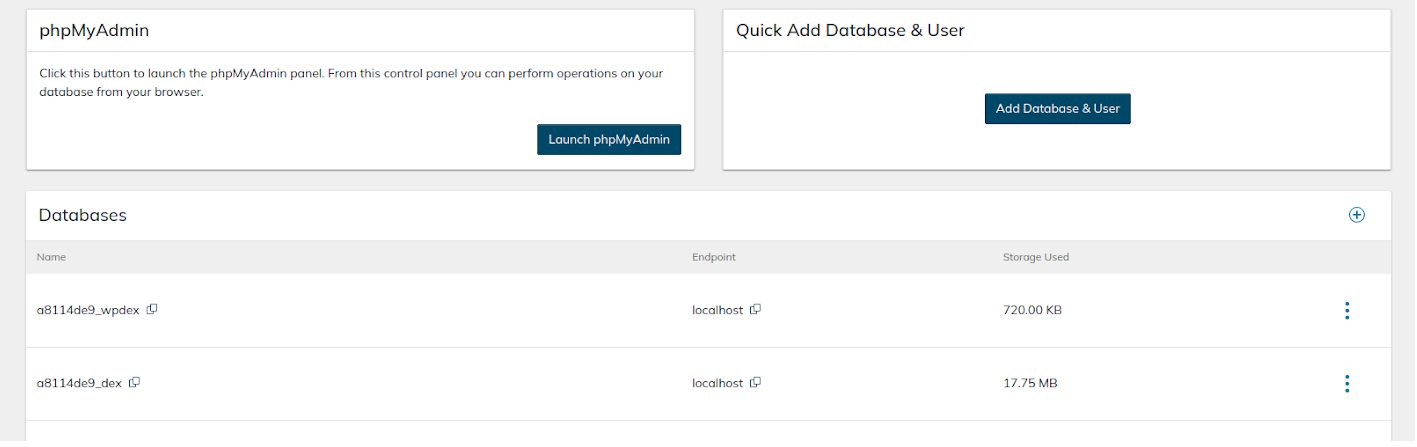Click the 17.75 MB storage value
The image size is (1417, 447).
coord(1029,383)
